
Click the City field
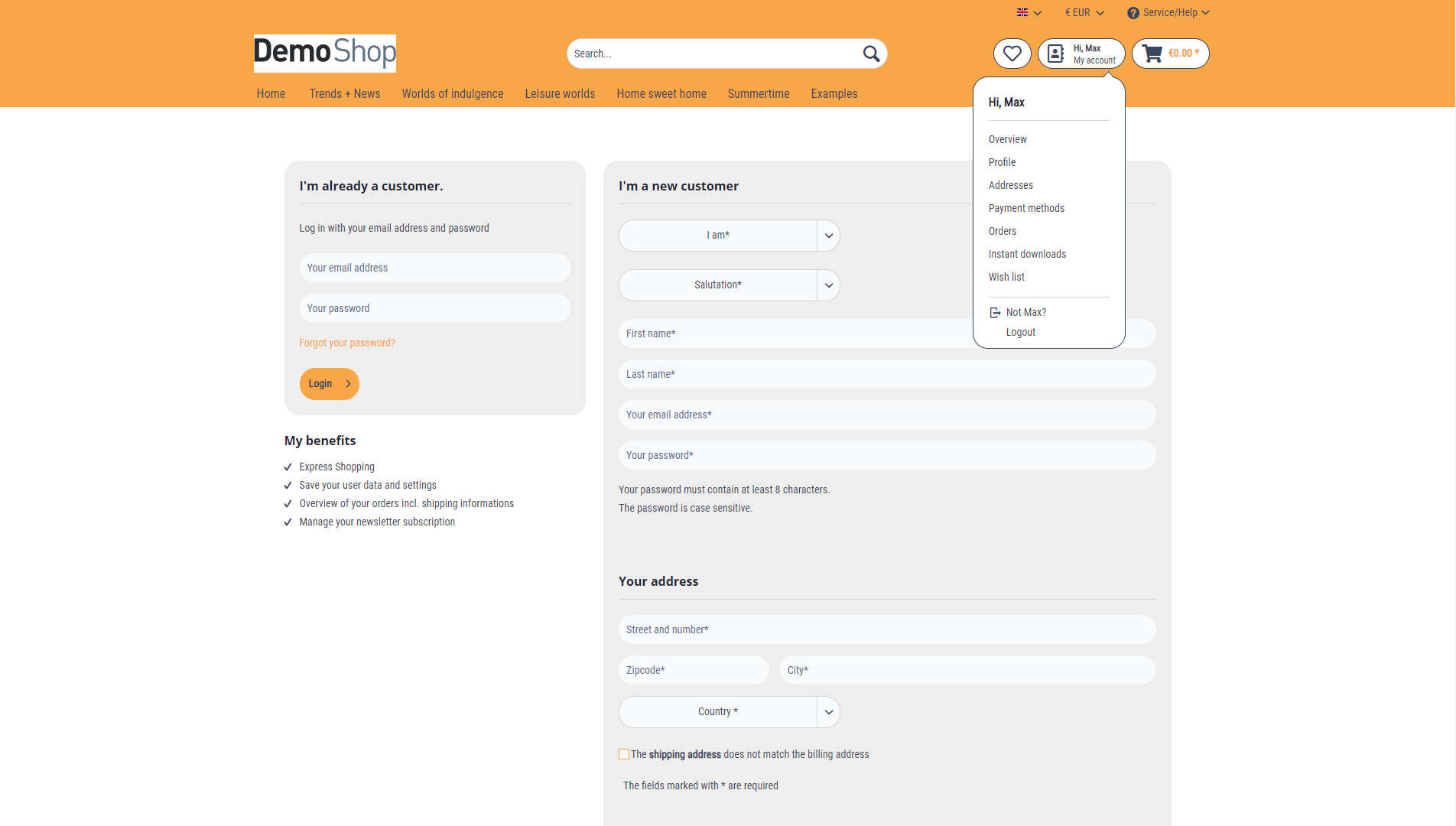pyautogui.click(x=967, y=670)
